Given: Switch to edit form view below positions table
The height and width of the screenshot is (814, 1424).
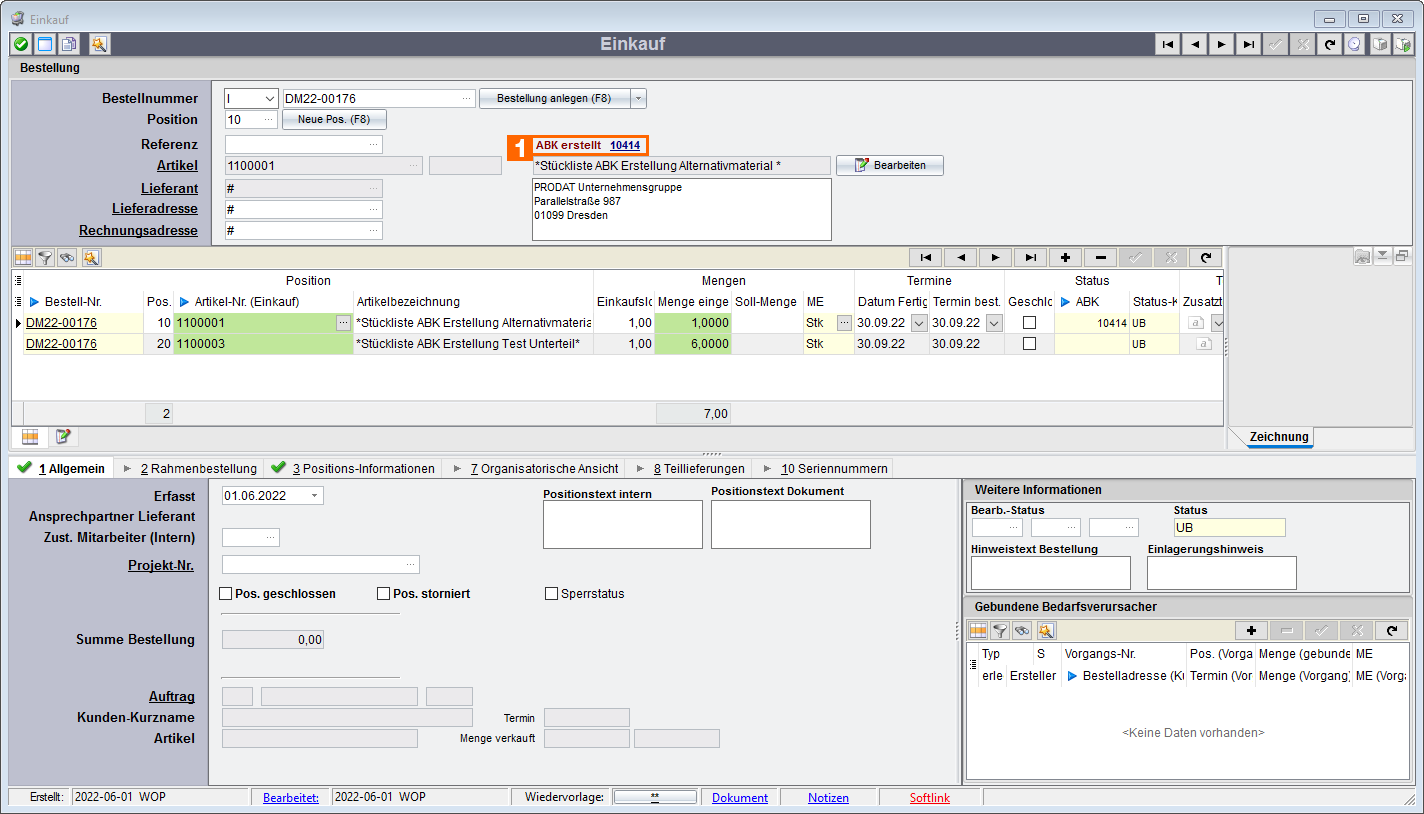Looking at the screenshot, I should pyautogui.click(x=63, y=437).
